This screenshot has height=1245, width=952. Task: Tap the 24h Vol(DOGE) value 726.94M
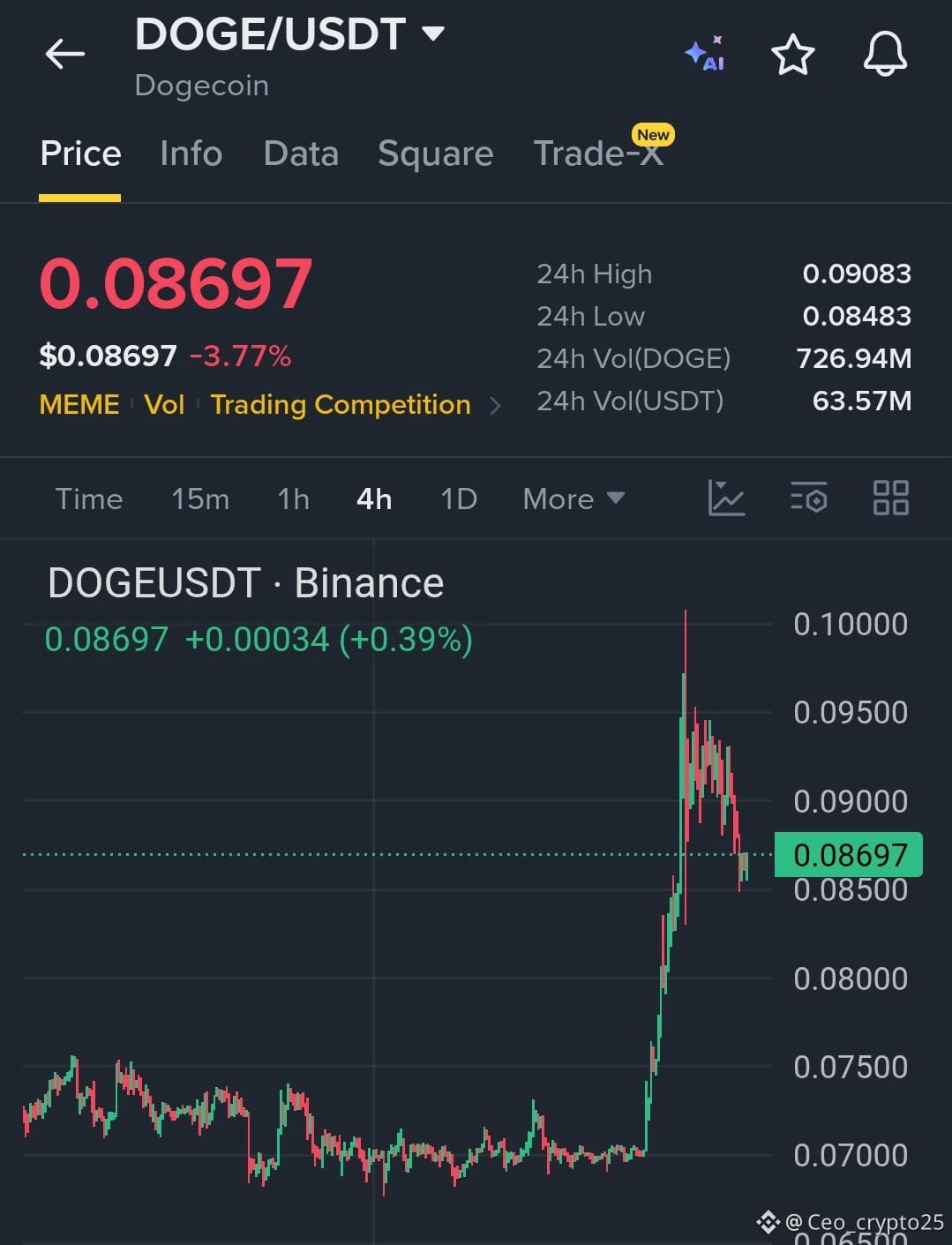(x=853, y=358)
